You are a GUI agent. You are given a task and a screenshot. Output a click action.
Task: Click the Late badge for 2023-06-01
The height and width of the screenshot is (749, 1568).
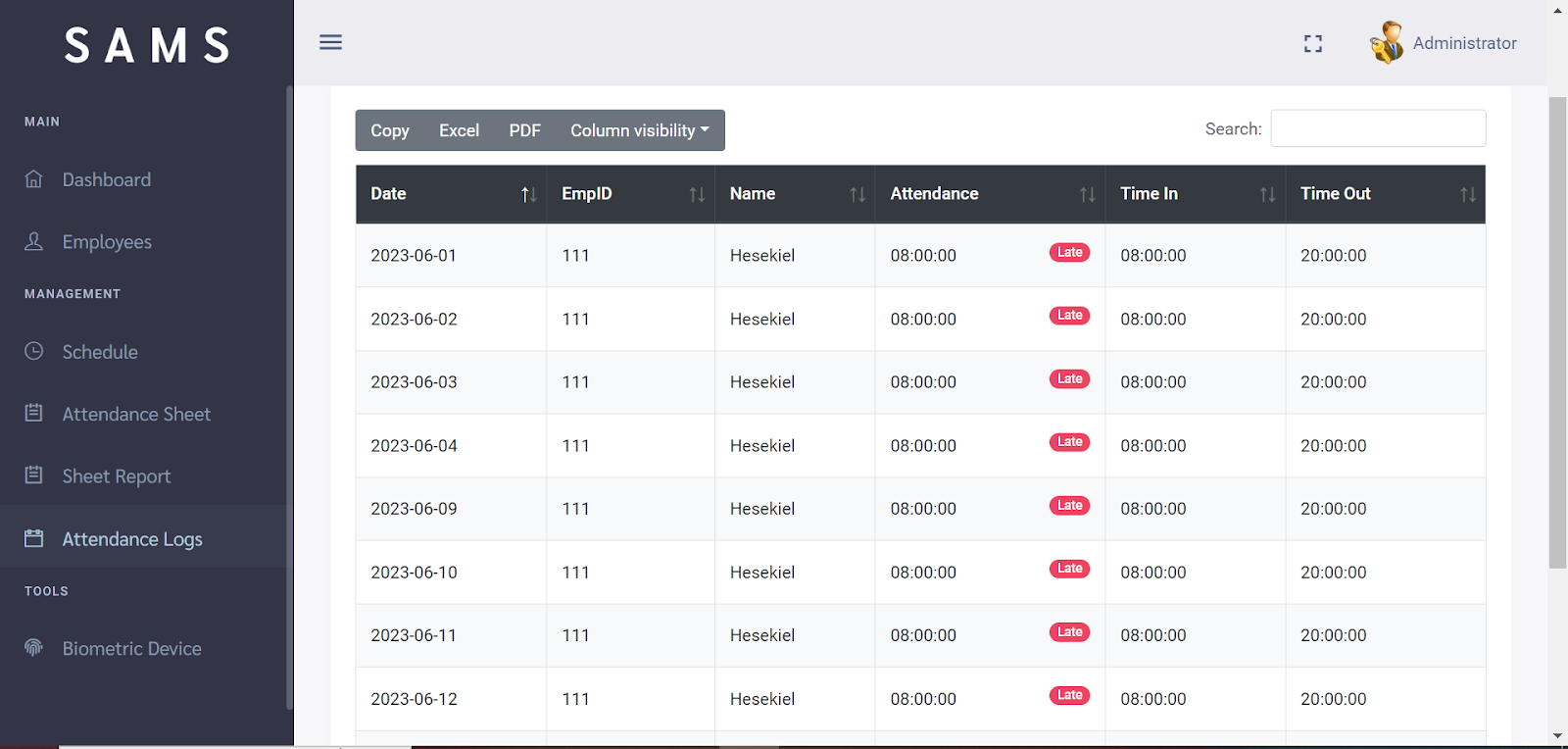(x=1069, y=252)
